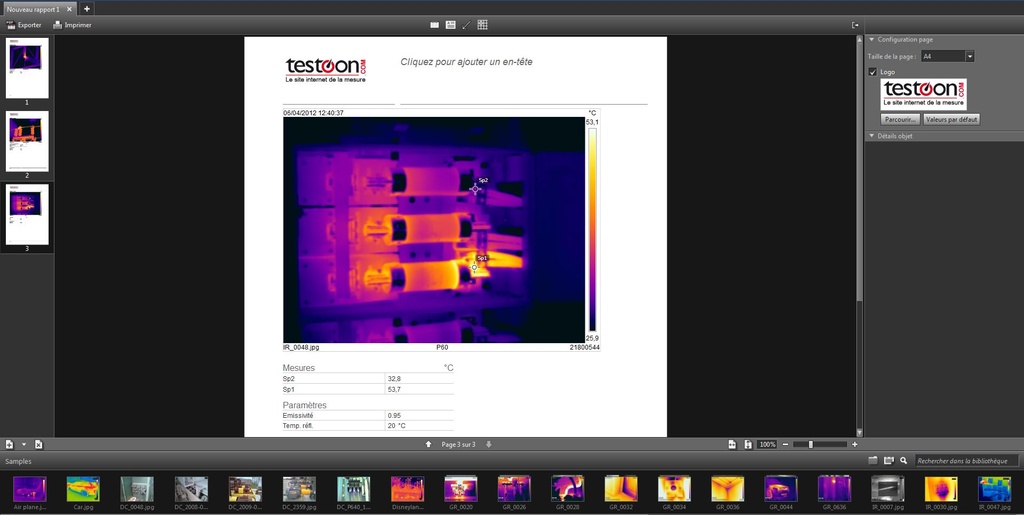The height and width of the screenshot is (515, 1024).
Task: Select GR_0020 sample thumbnail
Action: 461,488
